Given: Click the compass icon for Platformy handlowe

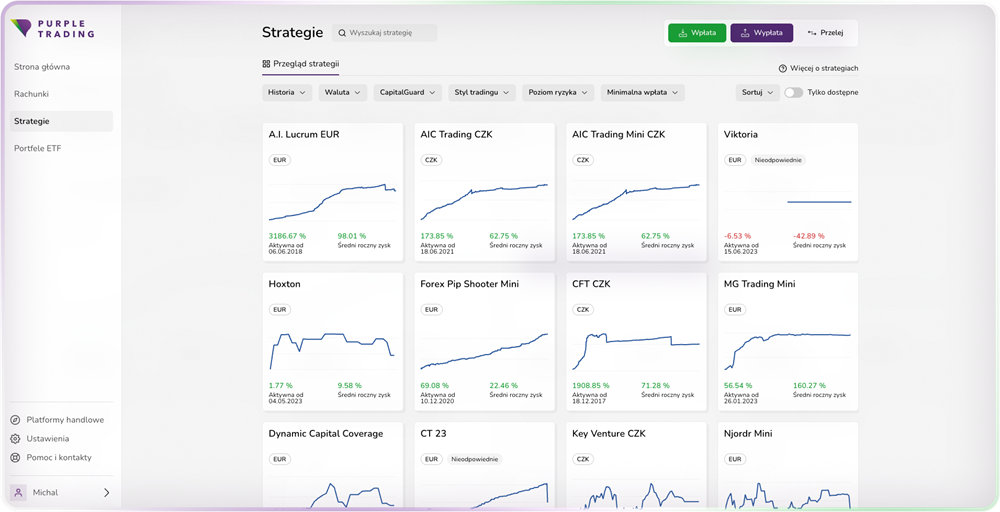Looking at the screenshot, I should (x=15, y=420).
